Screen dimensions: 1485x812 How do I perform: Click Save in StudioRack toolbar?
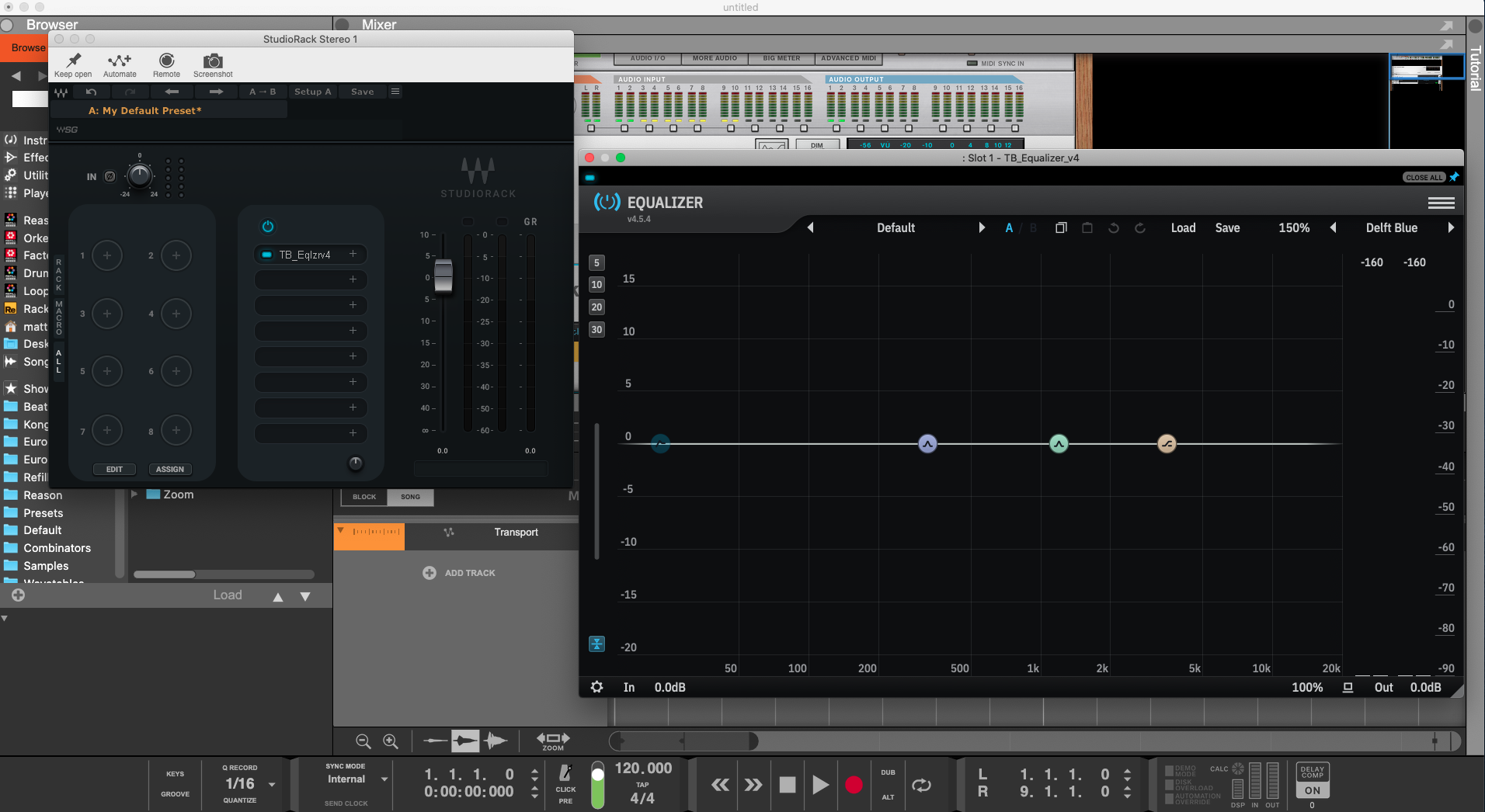[x=362, y=92]
